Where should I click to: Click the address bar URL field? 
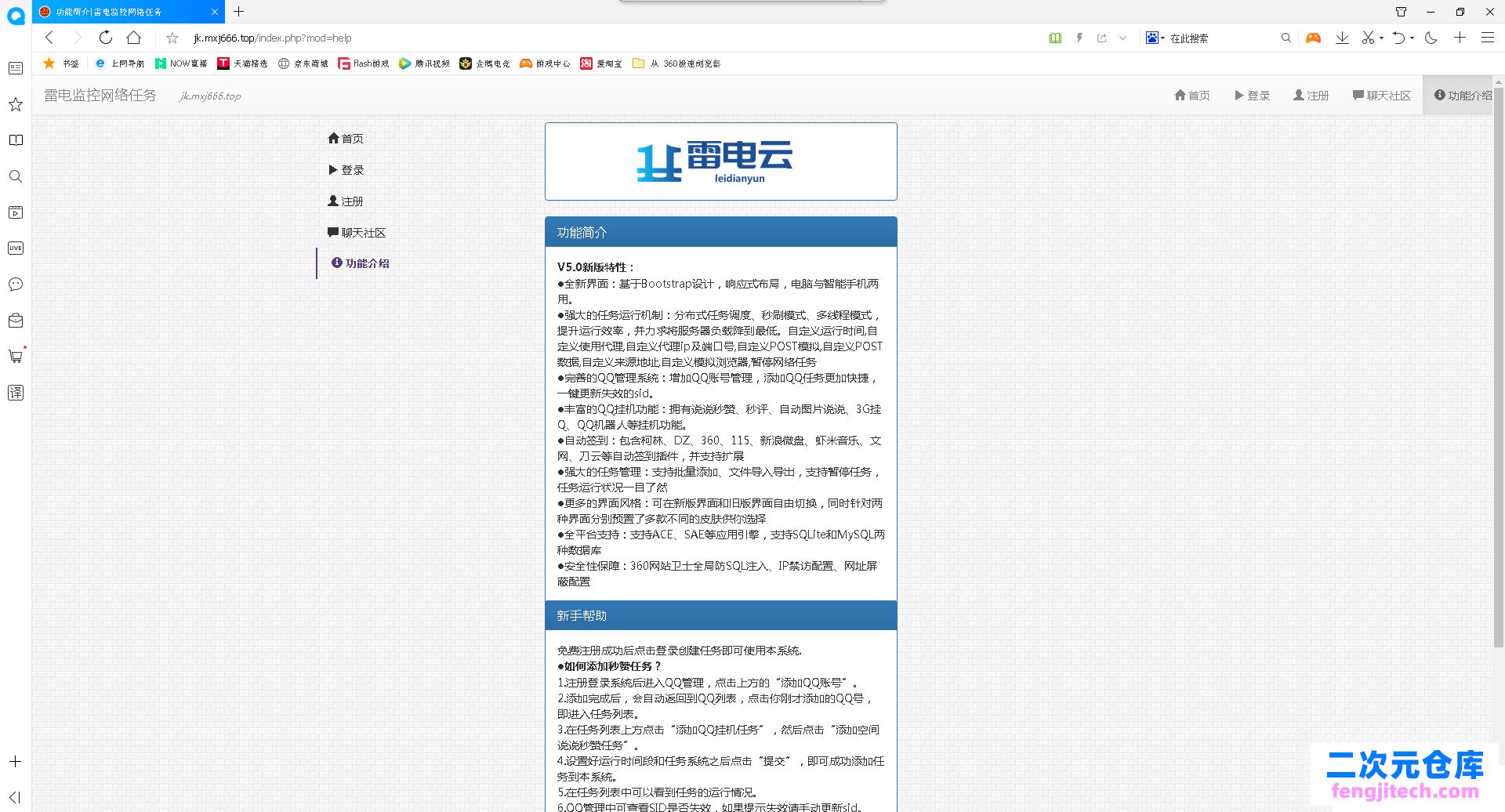tap(611, 38)
